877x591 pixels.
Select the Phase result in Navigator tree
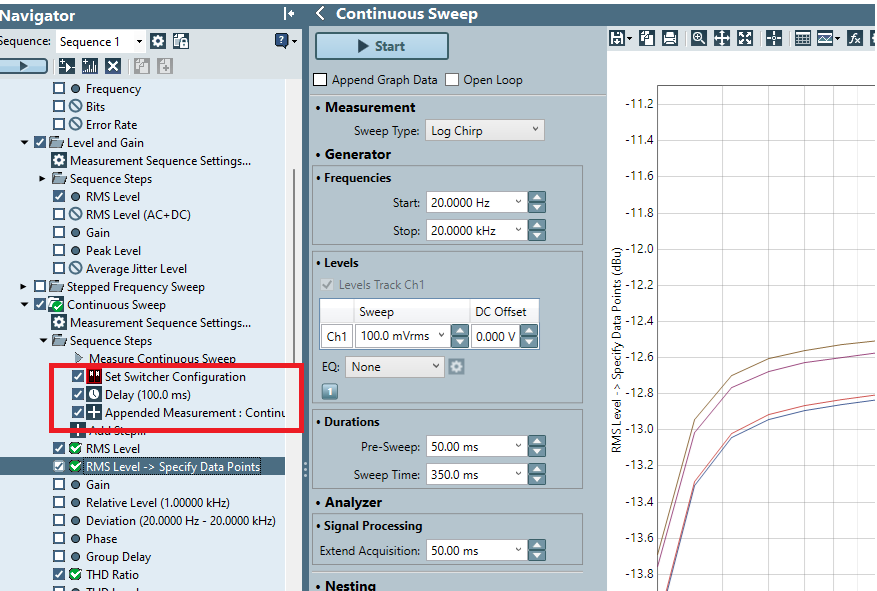pyautogui.click(x=101, y=538)
